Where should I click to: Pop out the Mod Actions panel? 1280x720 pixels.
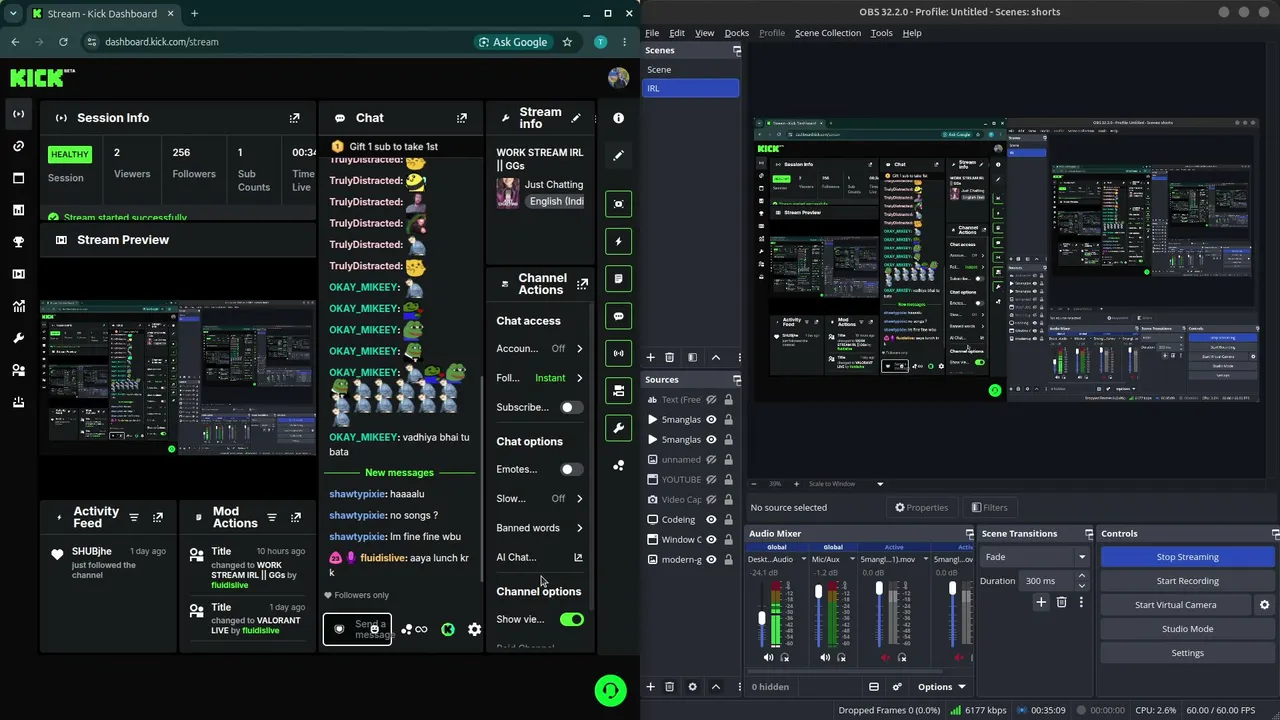pyautogui.click(x=296, y=517)
